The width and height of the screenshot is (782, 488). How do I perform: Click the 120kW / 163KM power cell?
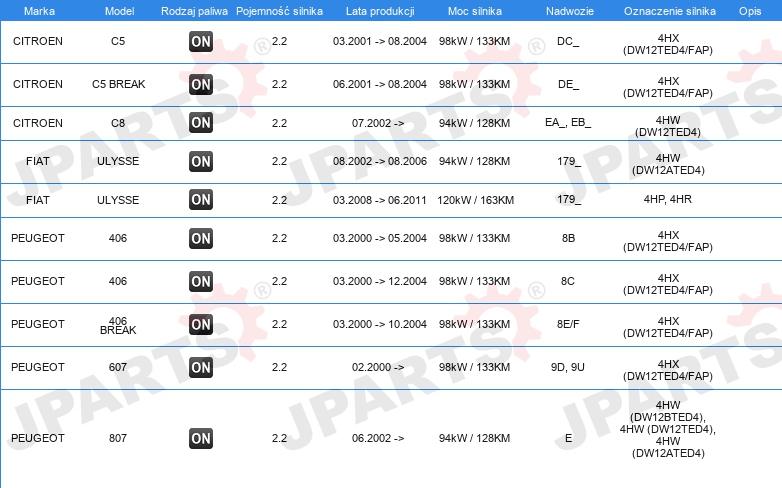point(475,200)
